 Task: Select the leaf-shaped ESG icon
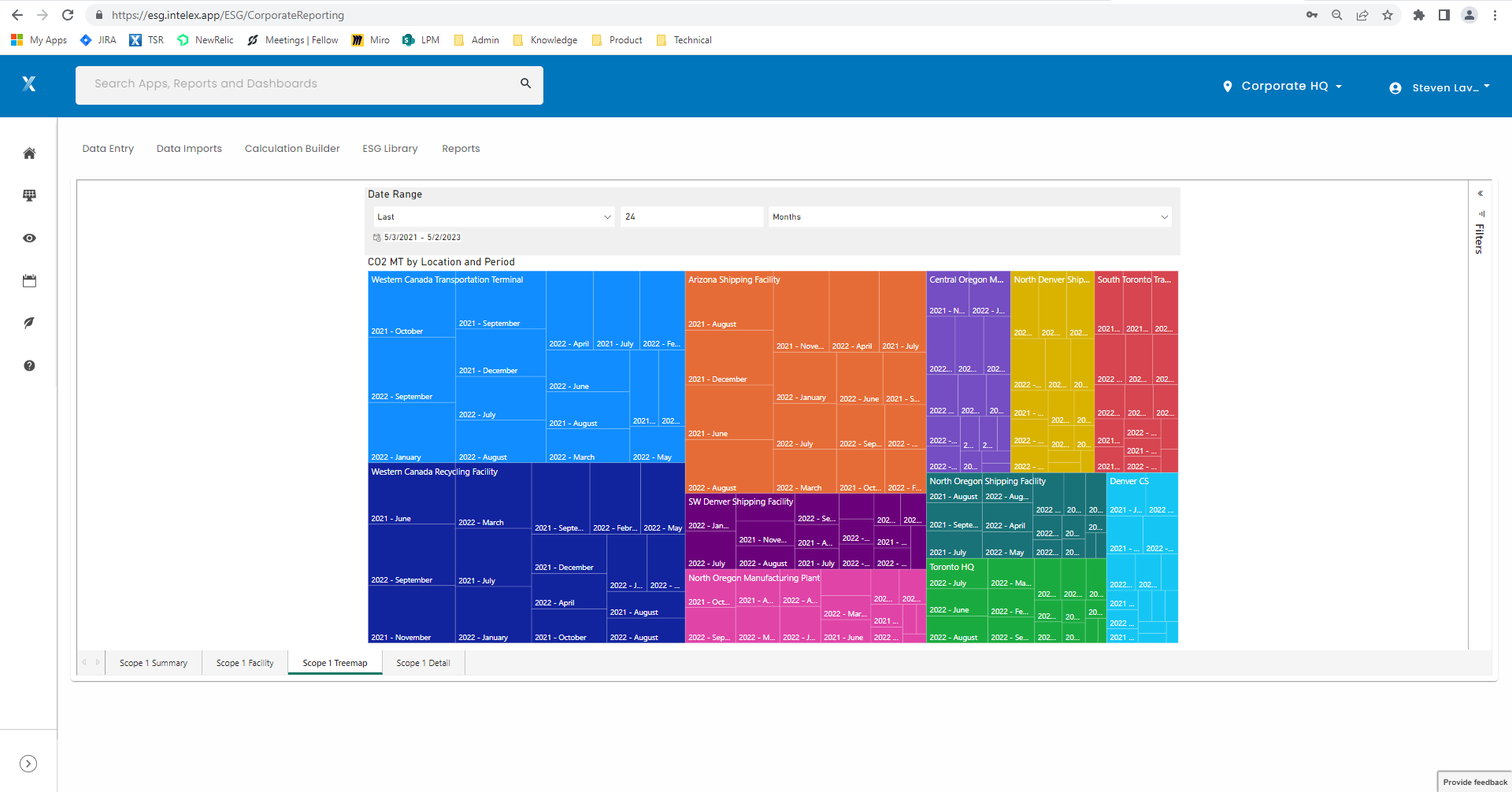(29, 323)
